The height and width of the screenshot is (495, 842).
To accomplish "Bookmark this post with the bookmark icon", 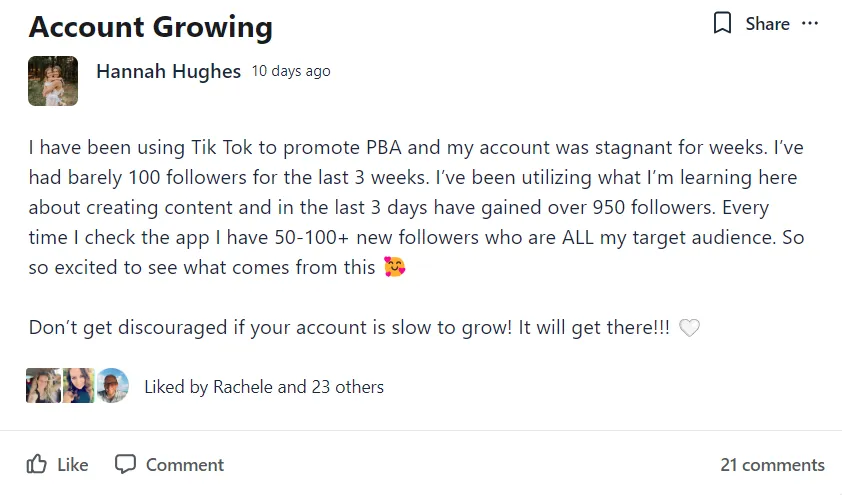I will [722, 23].
